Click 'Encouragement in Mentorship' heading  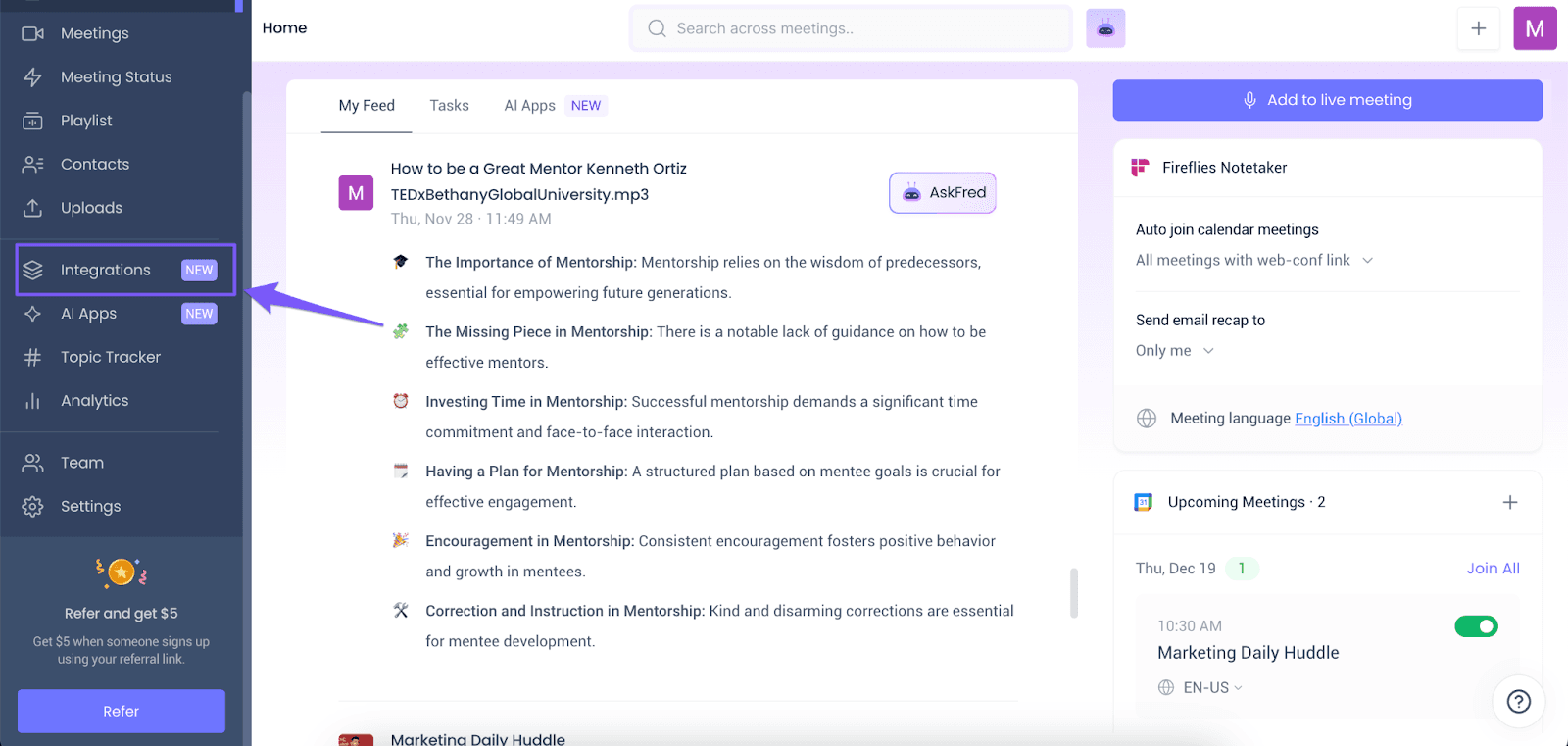click(530, 540)
